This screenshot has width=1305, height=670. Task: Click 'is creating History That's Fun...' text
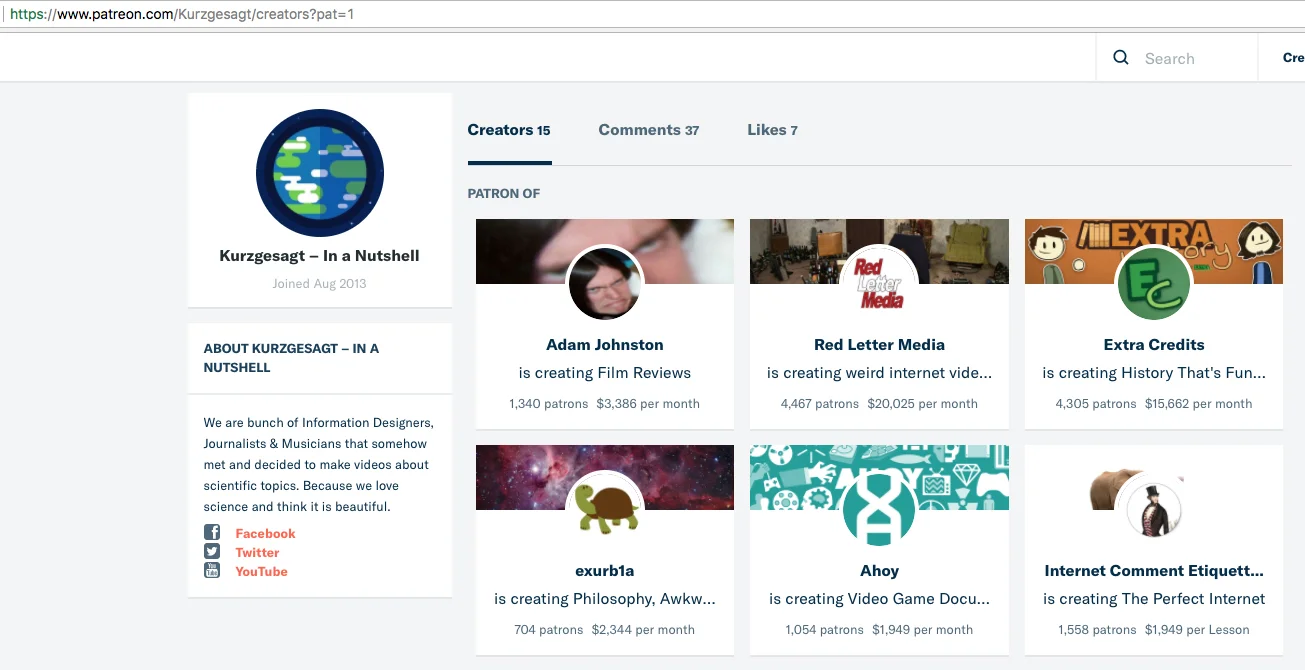(x=1154, y=373)
